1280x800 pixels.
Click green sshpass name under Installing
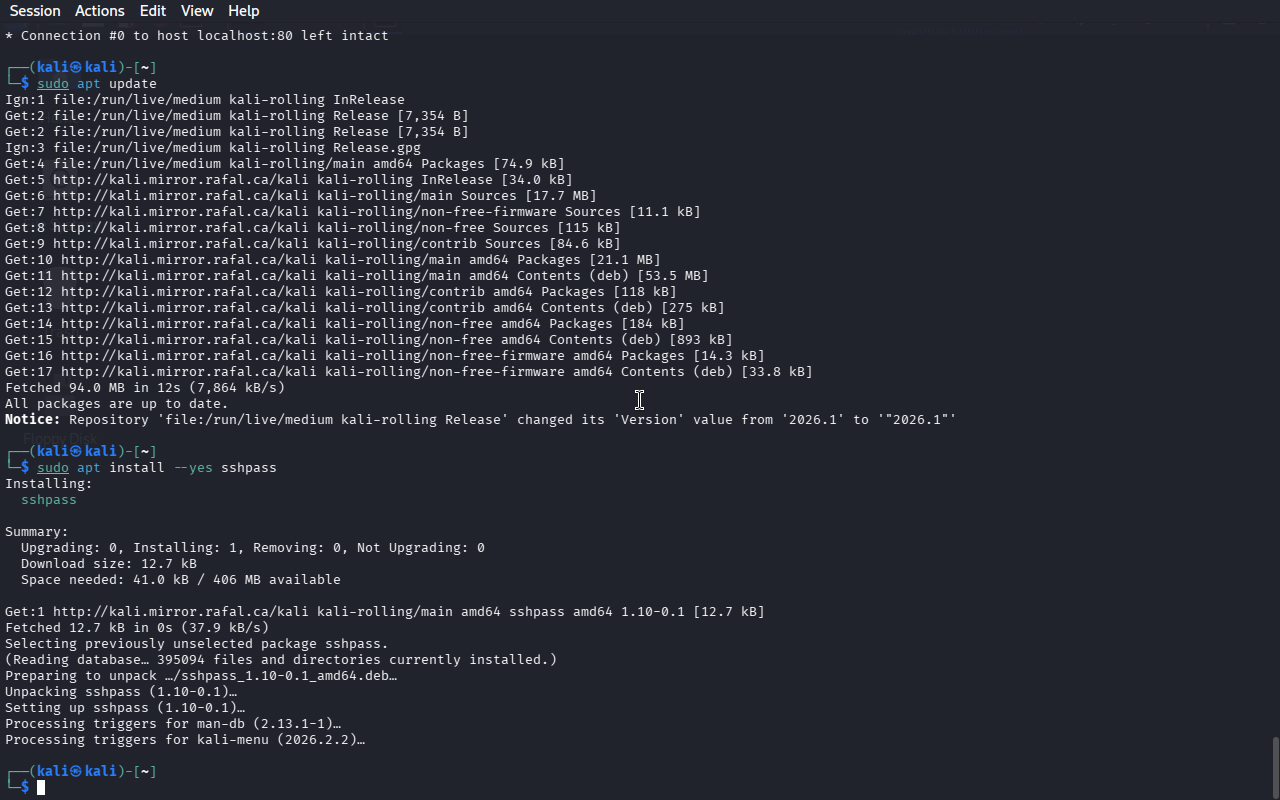[x=49, y=500]
